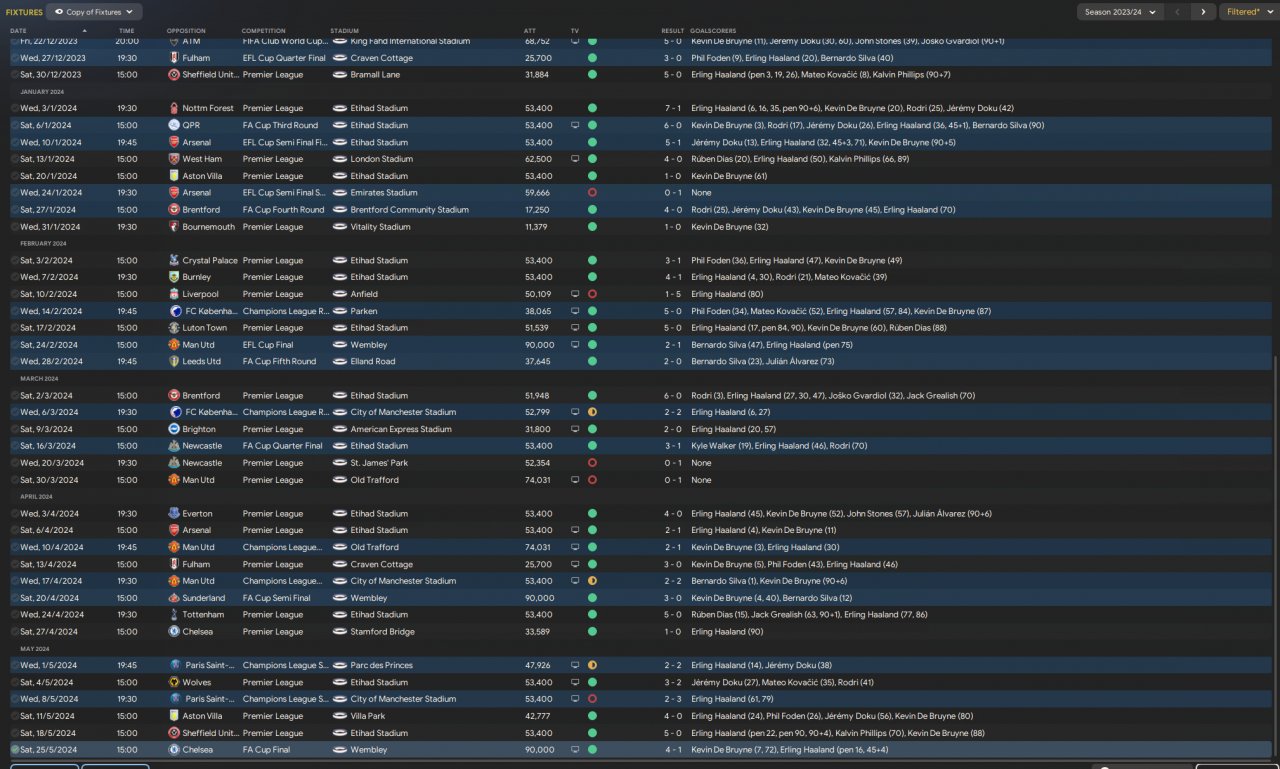
Task: Click the stadium icon beside Anfield
Action: [x=340, y=294]
